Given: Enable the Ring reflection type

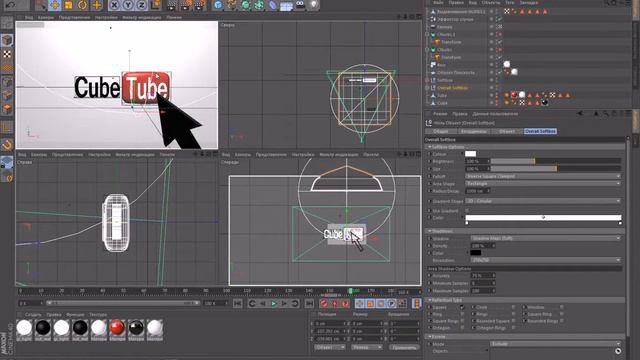Looking at the screenshot, I should click(x=462, y=314).
